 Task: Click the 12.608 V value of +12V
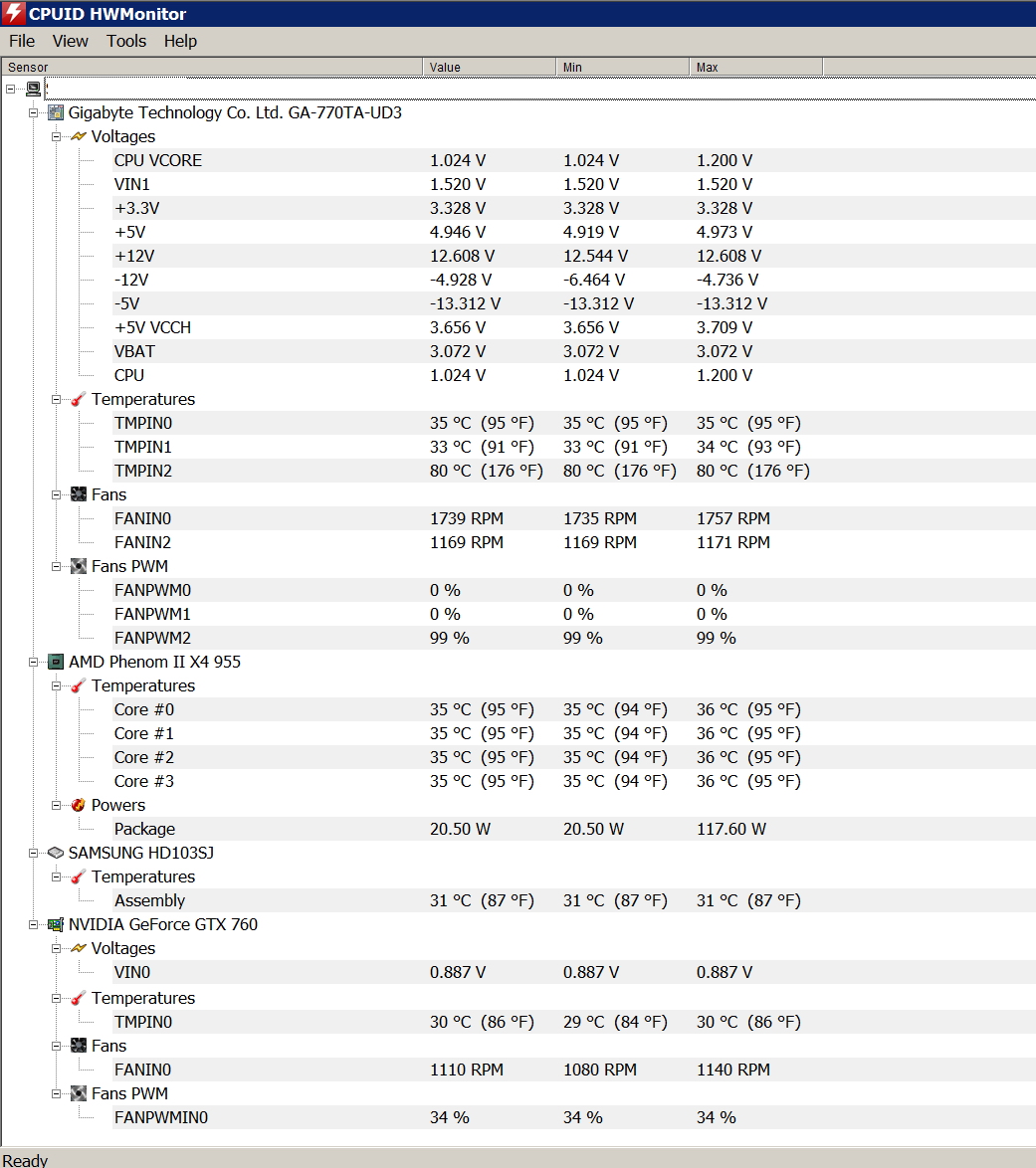click(462, 256)
